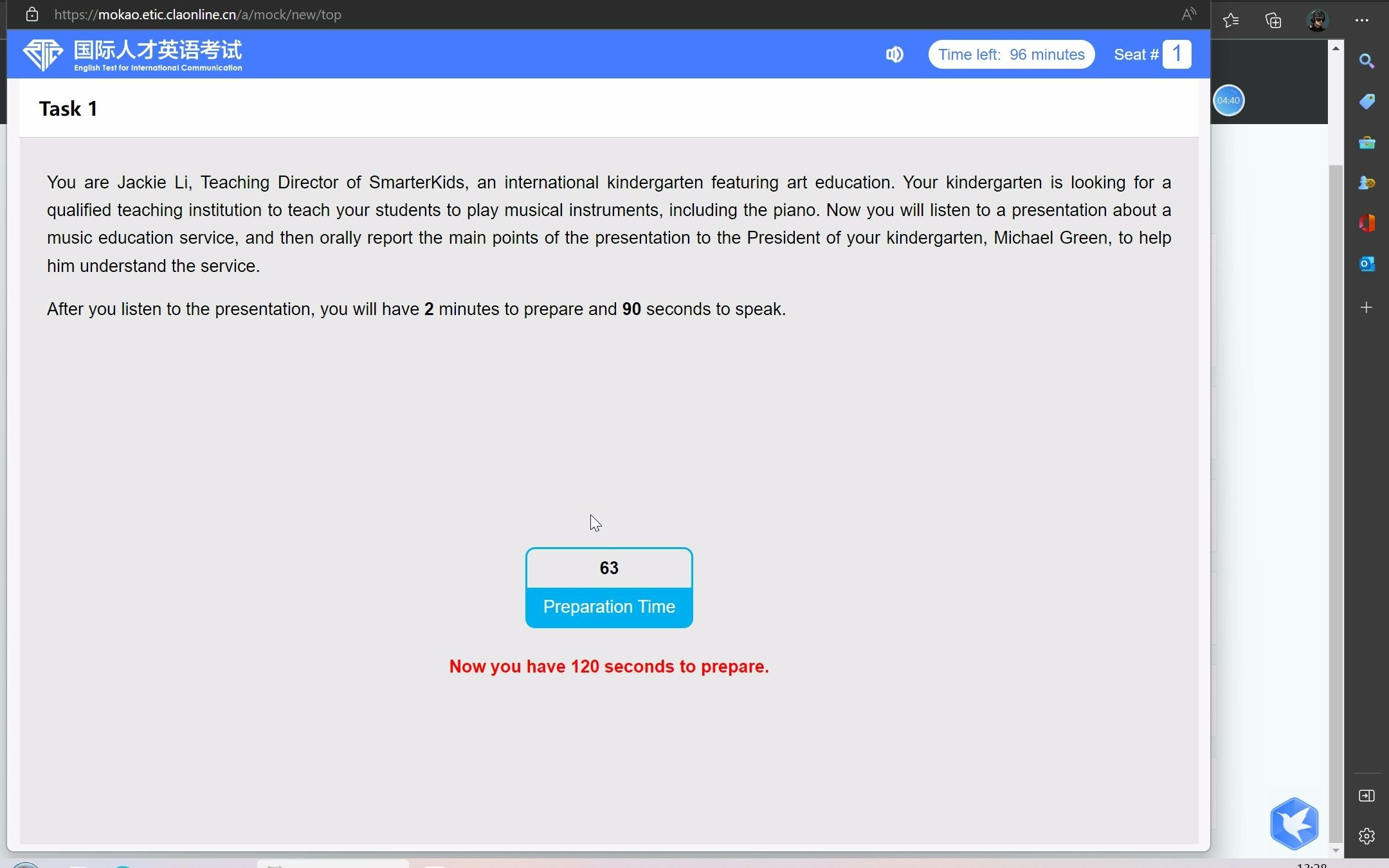Click the Task 1 heading label

[x=68, y=108]
